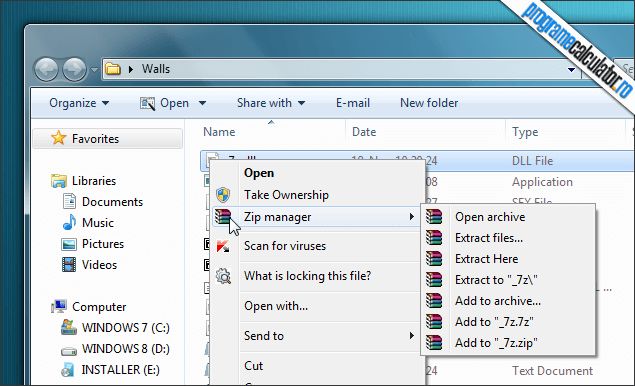Sort by the Name column header

219,132
